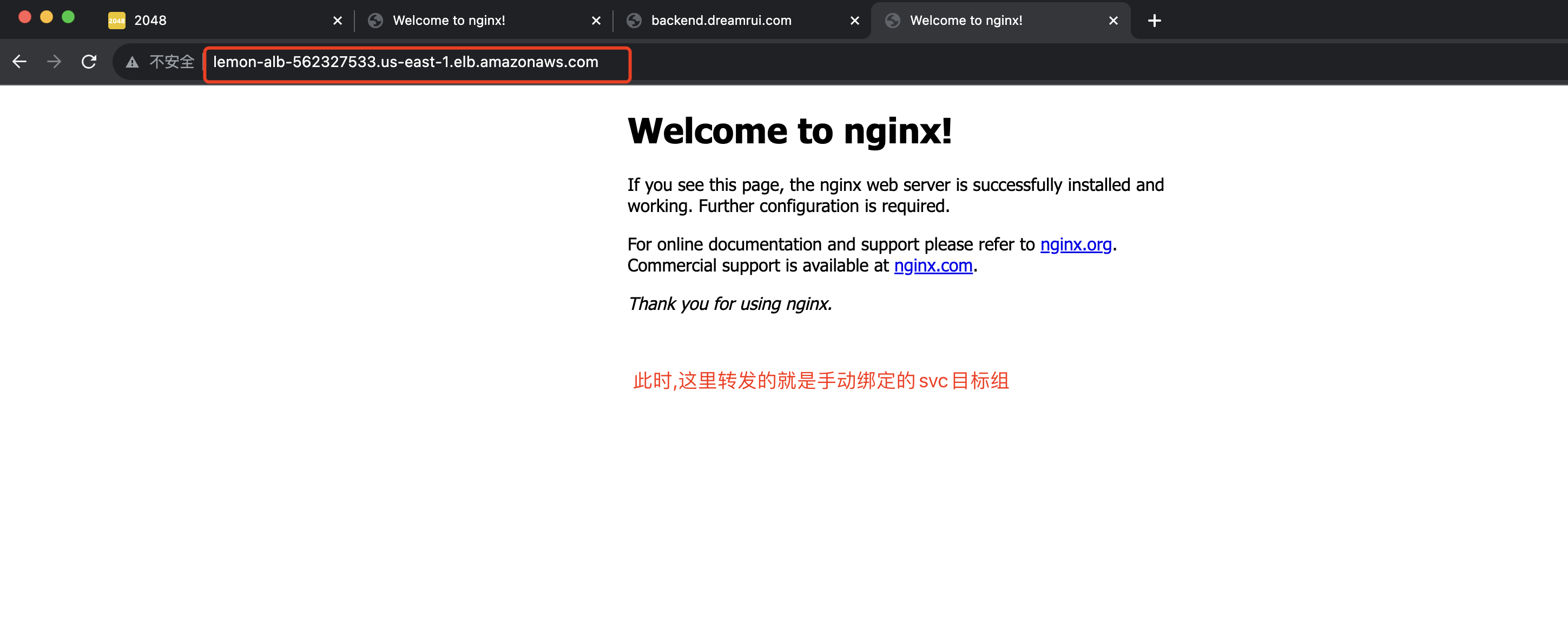Screen dimensions: 1568x635
Task: Close the active Welcome to nginx tab
Action: pos(1114,21)
